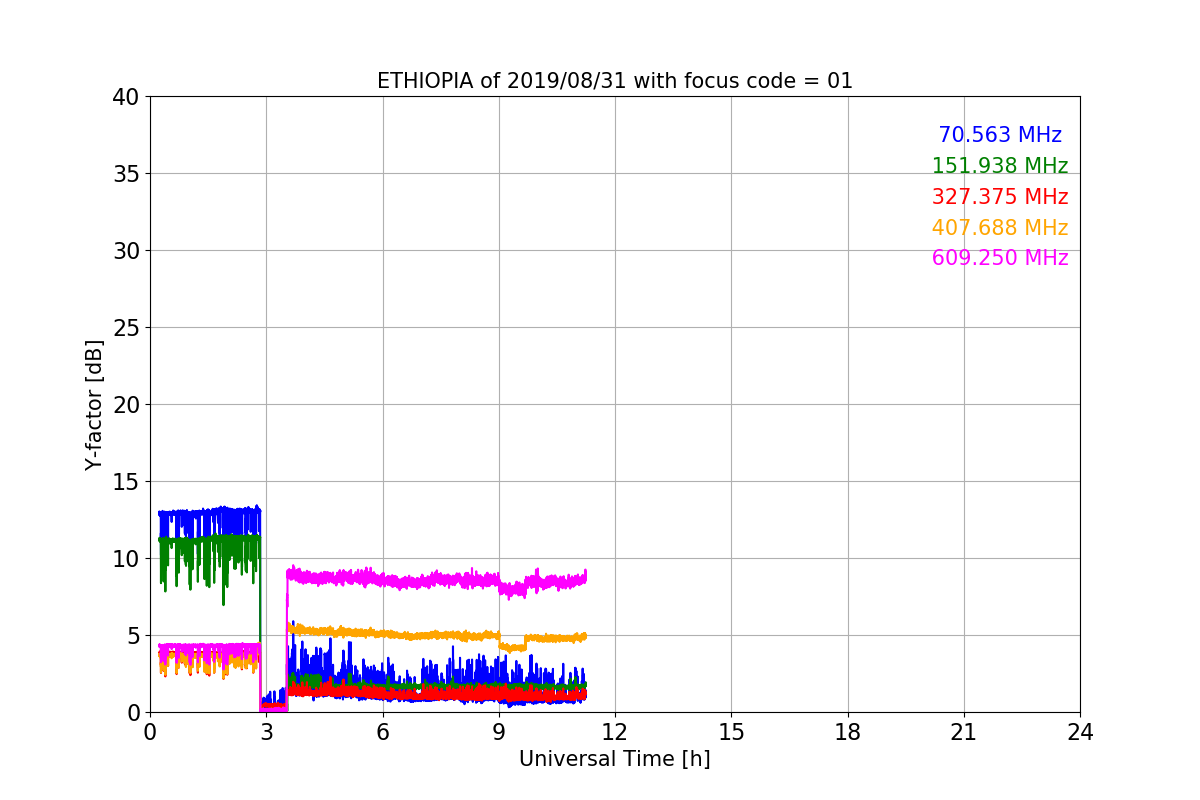
Task: Select the 609.250 MHz legend label
Action: [x=1000, y=258]
